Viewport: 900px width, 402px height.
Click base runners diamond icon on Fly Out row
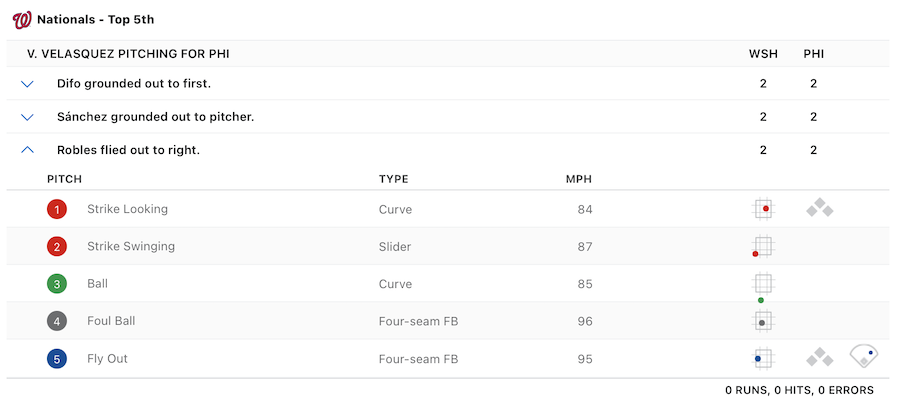point(820,357)
